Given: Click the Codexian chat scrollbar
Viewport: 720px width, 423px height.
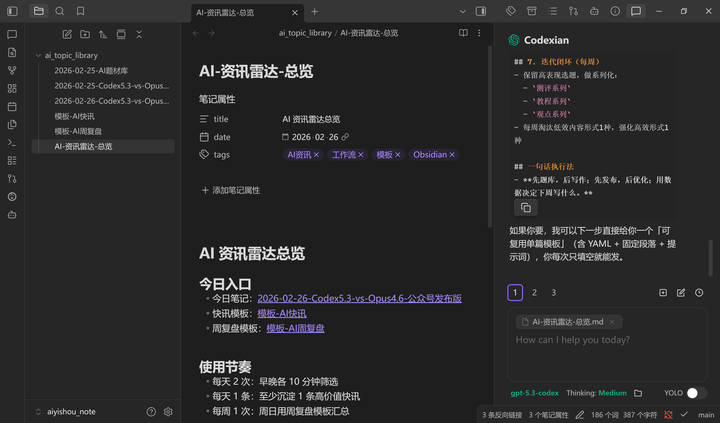Looking at the screenshot, I should click(x=710, y=258).
